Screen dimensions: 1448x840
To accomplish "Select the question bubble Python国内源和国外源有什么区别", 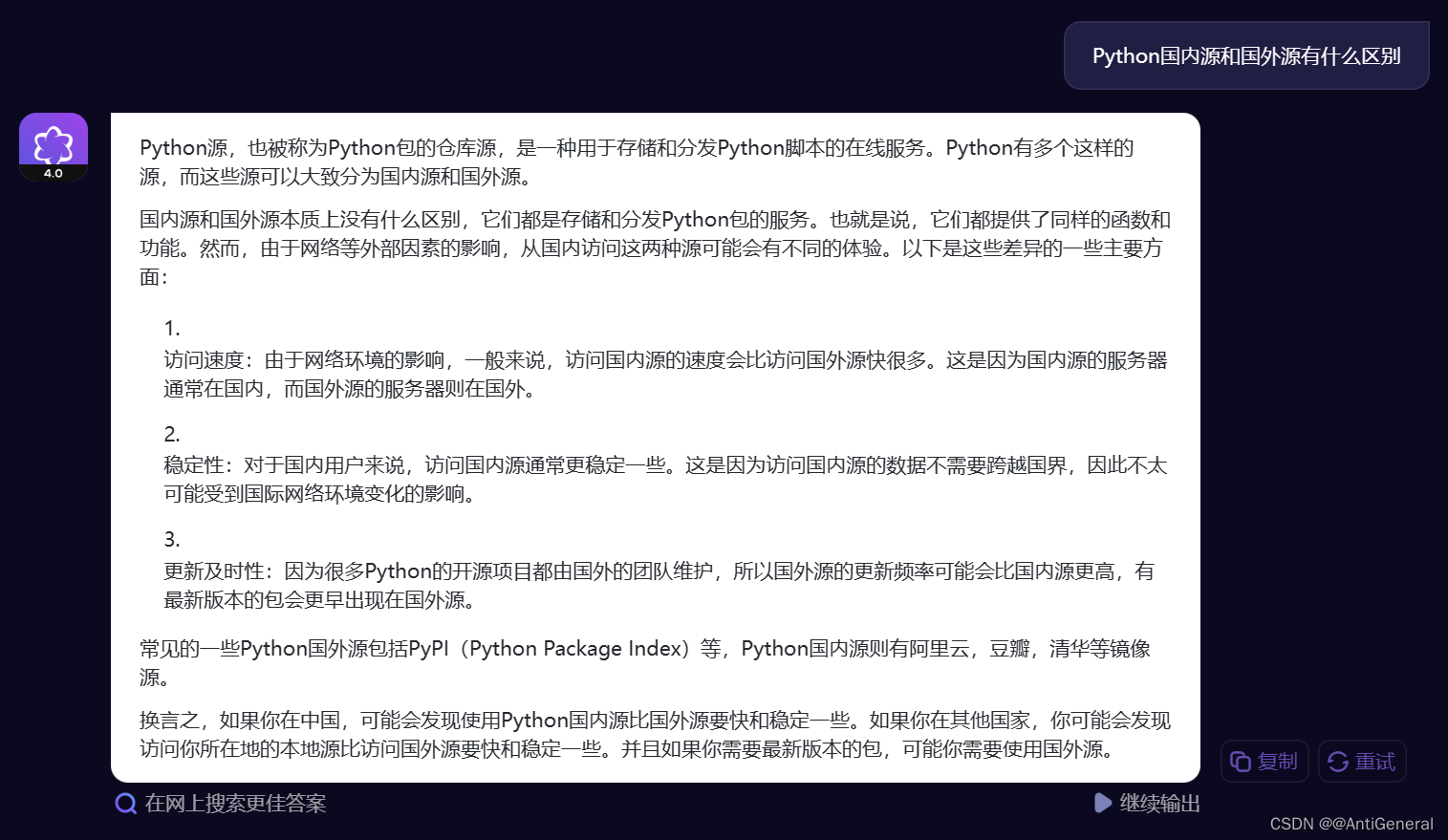I will pyautogui.click(x=1245, y=55).
